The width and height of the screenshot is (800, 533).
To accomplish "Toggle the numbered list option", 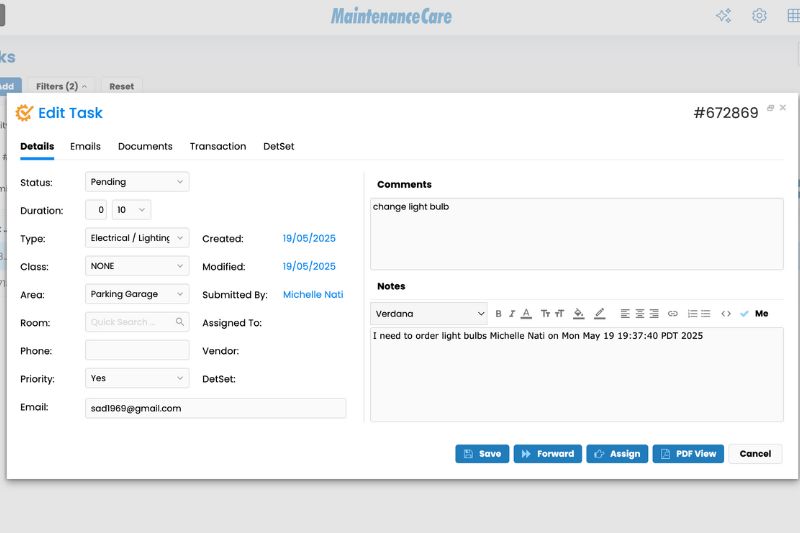I will click(x=692, y=314).
